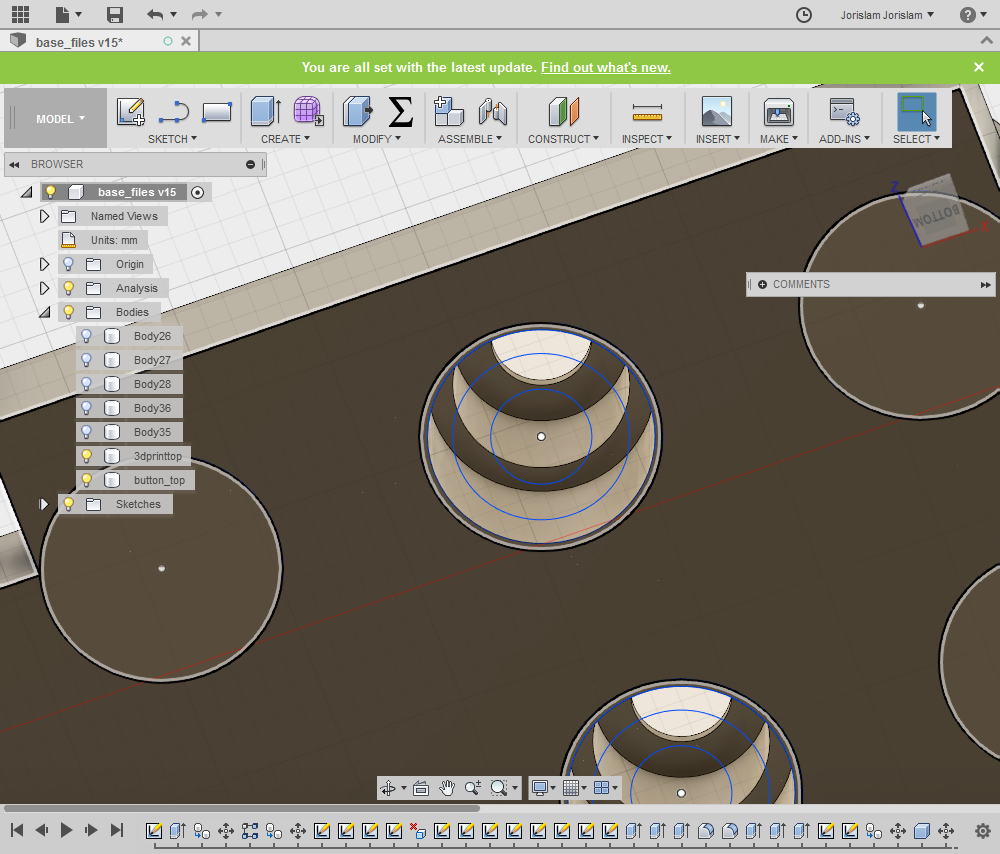Toggle visibility bulb of Body27
Viewport: 1000px width, 854px height.
coord(86,360)
